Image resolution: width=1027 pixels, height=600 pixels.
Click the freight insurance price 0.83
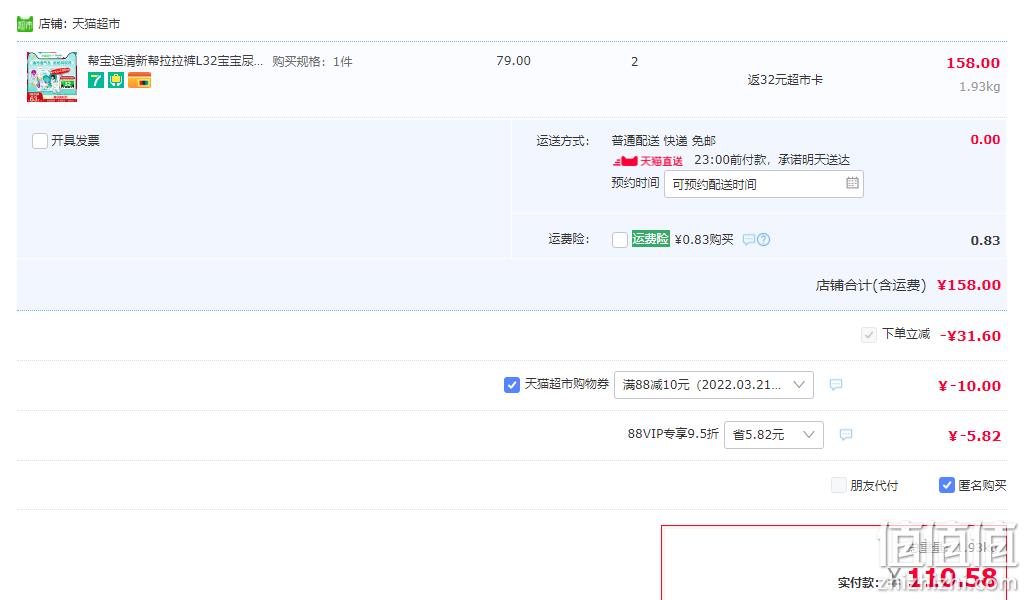[985, 240]
